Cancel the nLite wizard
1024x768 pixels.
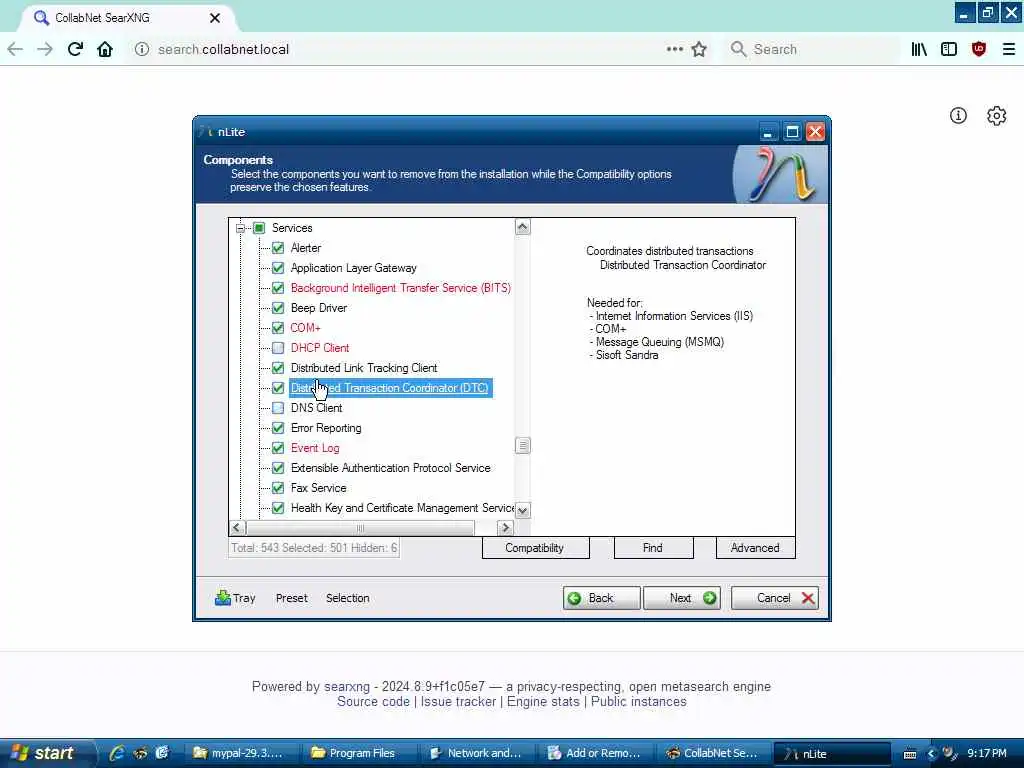[775, 598]
